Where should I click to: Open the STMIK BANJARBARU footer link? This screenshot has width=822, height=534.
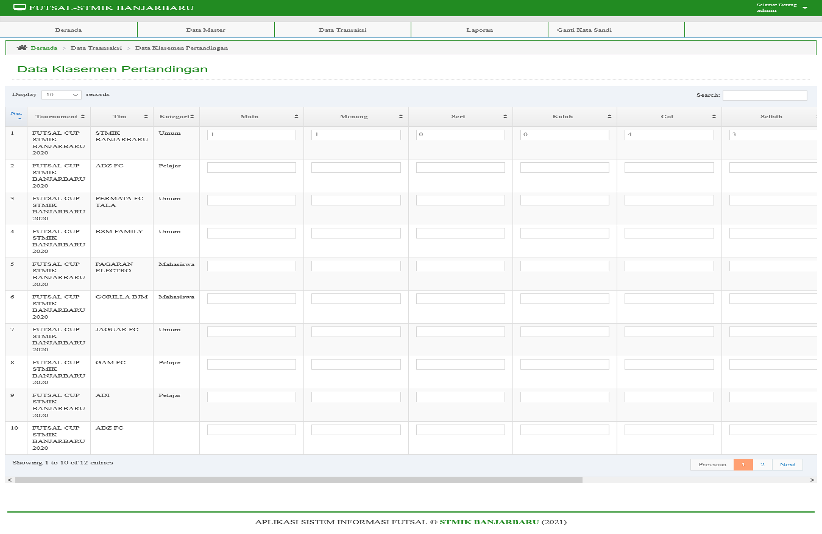tap(489, 522)
